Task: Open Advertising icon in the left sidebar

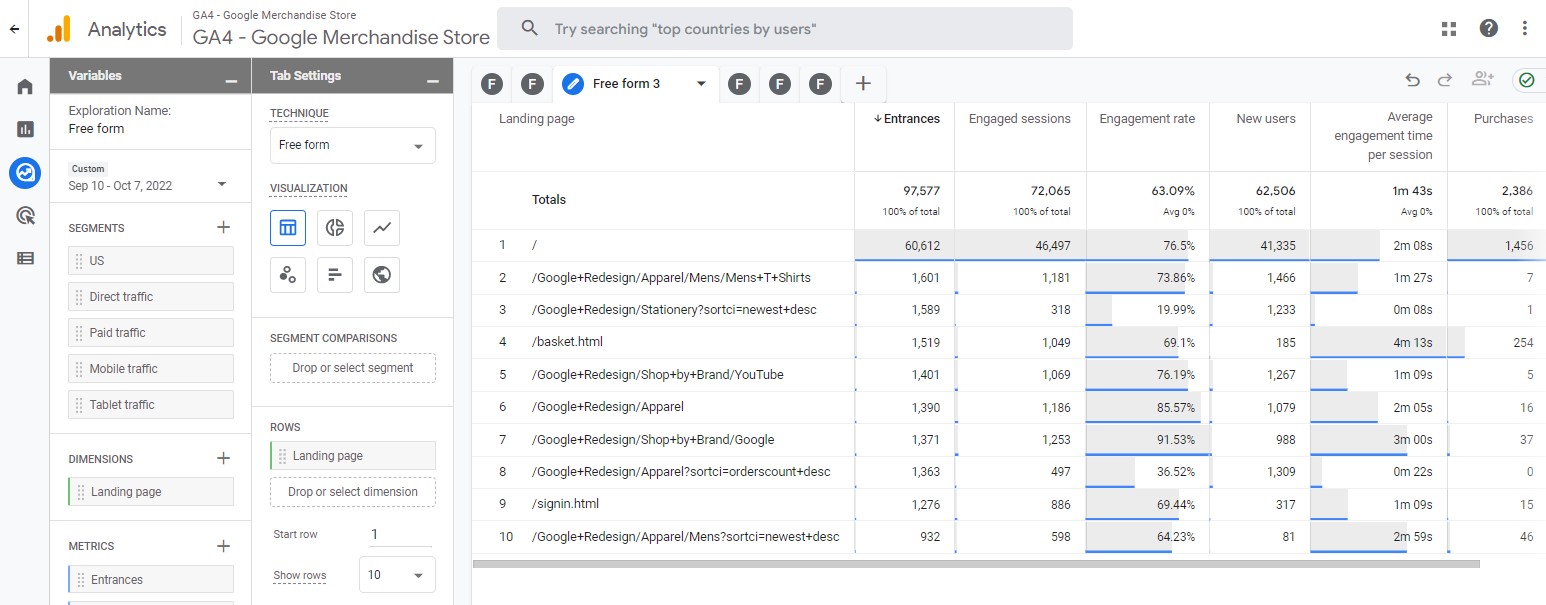Action: click(25, 215)
